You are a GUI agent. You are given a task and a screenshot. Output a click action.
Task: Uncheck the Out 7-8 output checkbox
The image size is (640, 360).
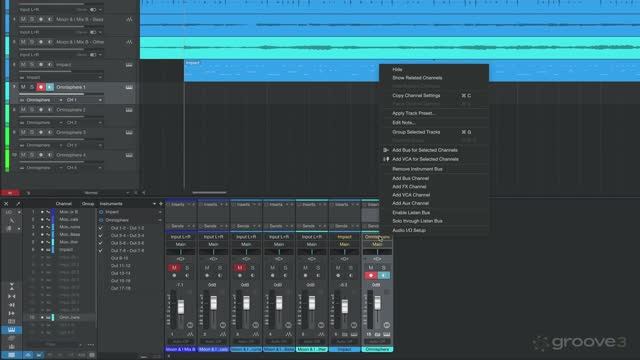click(101, 251)
